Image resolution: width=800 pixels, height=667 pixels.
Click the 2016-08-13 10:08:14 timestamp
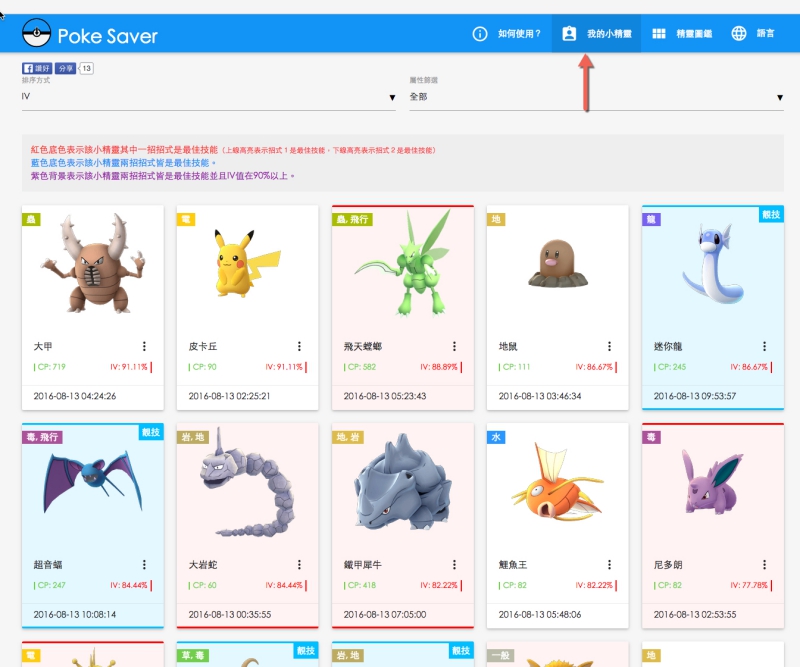click(74, 614)
